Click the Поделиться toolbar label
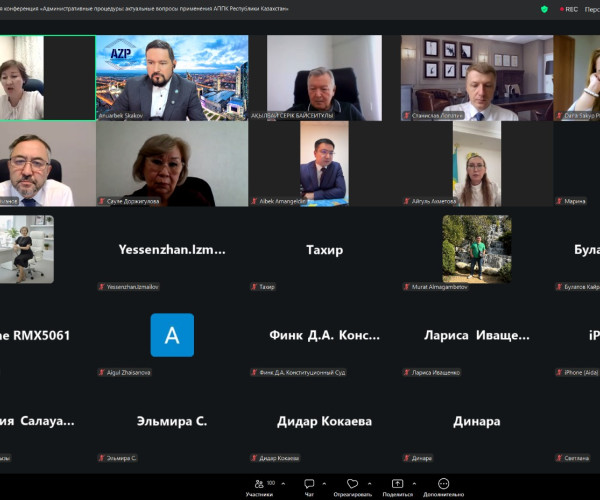 398,494
